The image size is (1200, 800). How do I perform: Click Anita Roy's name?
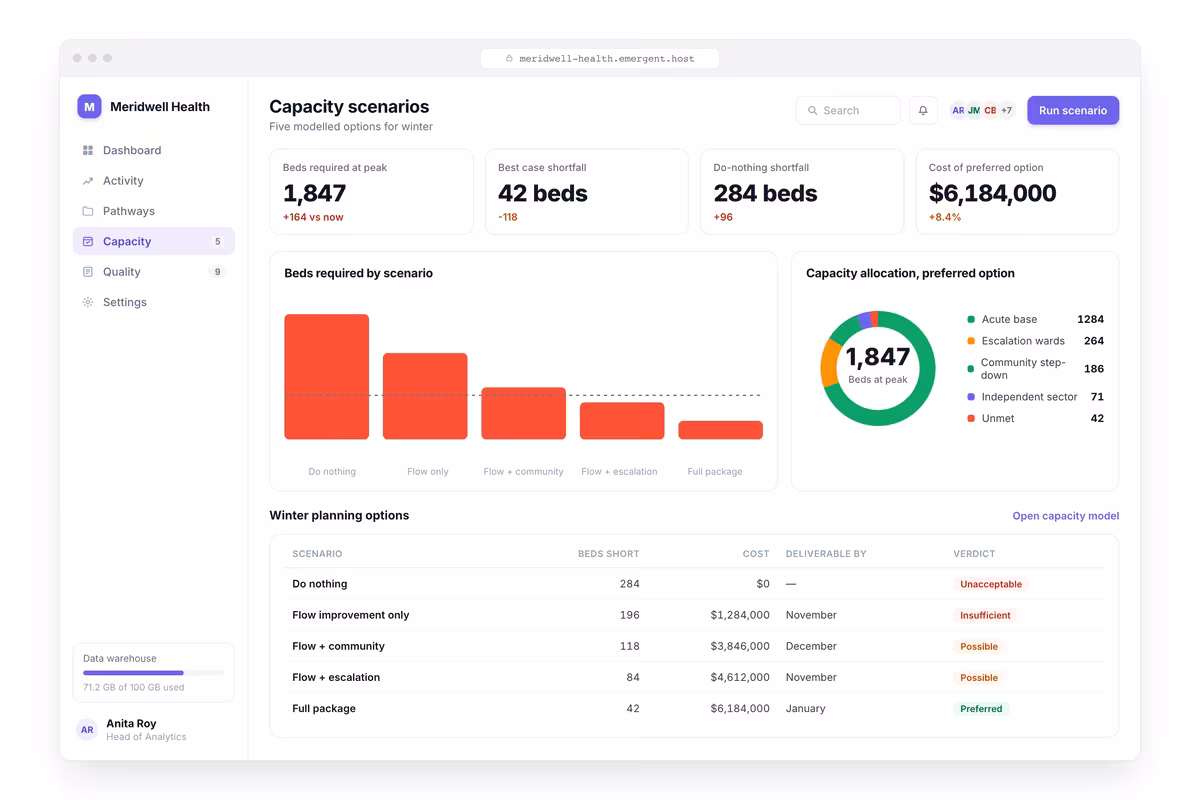[x=131, y=723]
